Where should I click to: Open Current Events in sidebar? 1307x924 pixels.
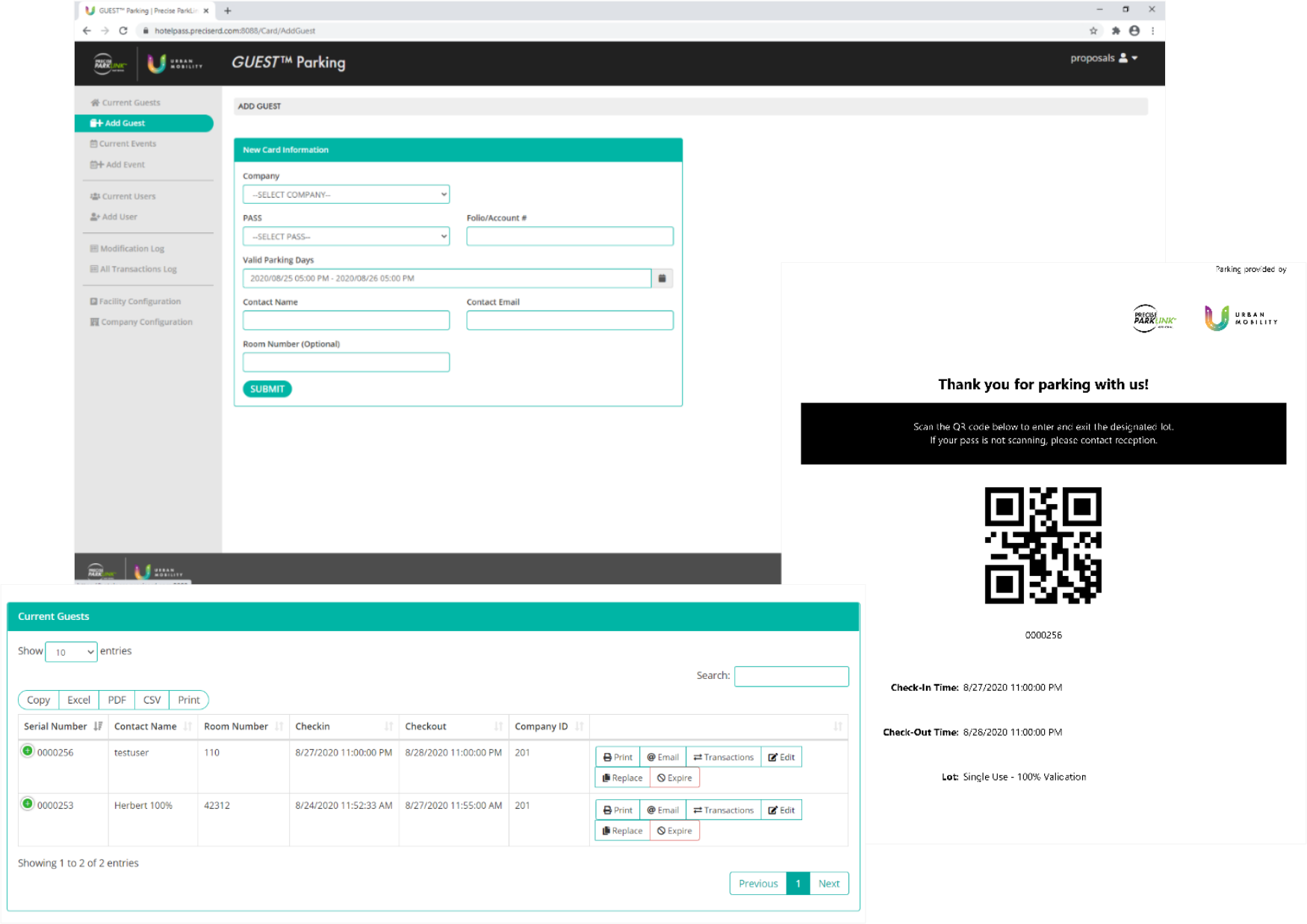pyautogui.click(x=123, y=143)
